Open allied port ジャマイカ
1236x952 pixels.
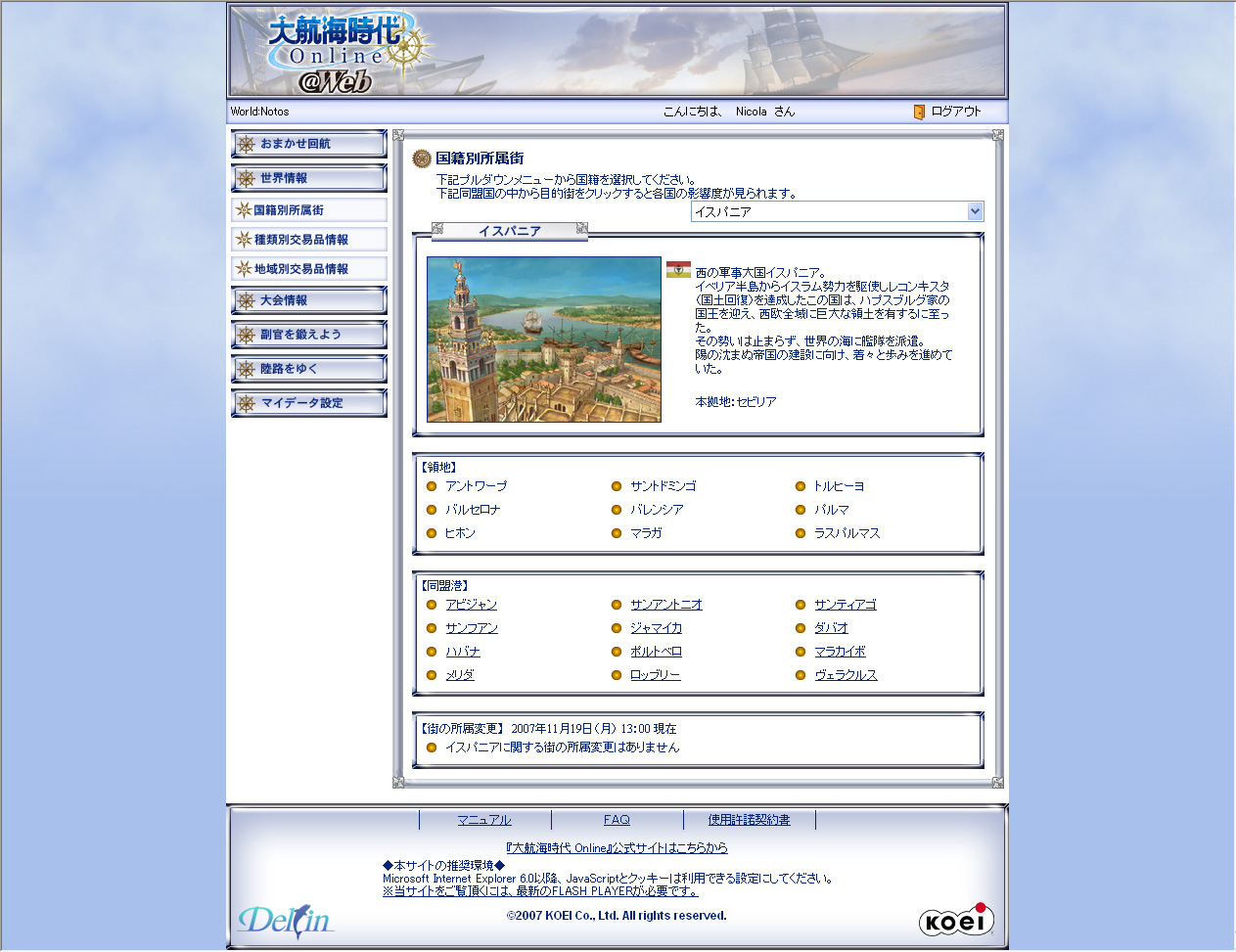657,628
